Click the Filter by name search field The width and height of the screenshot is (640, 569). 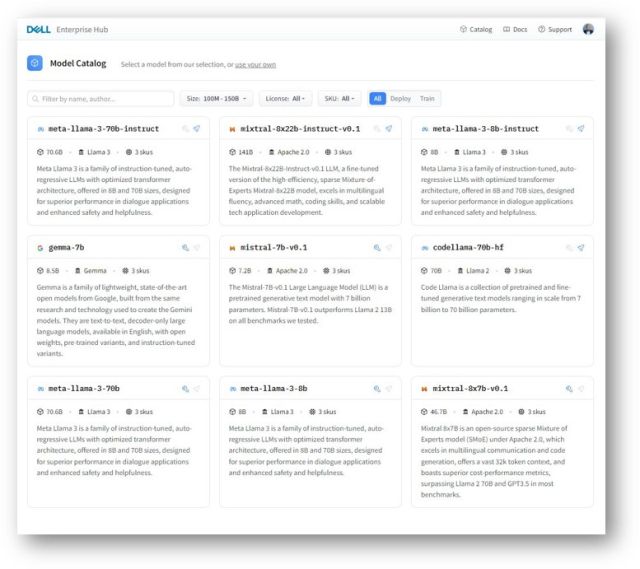(x=100, y=99)
